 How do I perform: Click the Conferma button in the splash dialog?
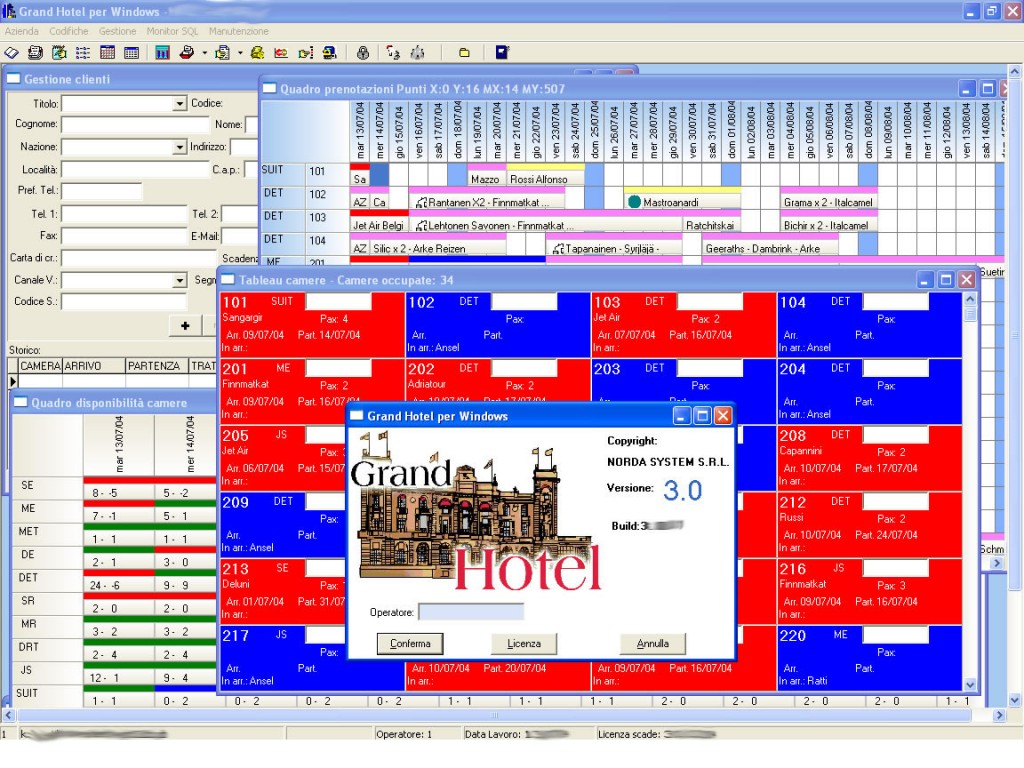point(409,643)
